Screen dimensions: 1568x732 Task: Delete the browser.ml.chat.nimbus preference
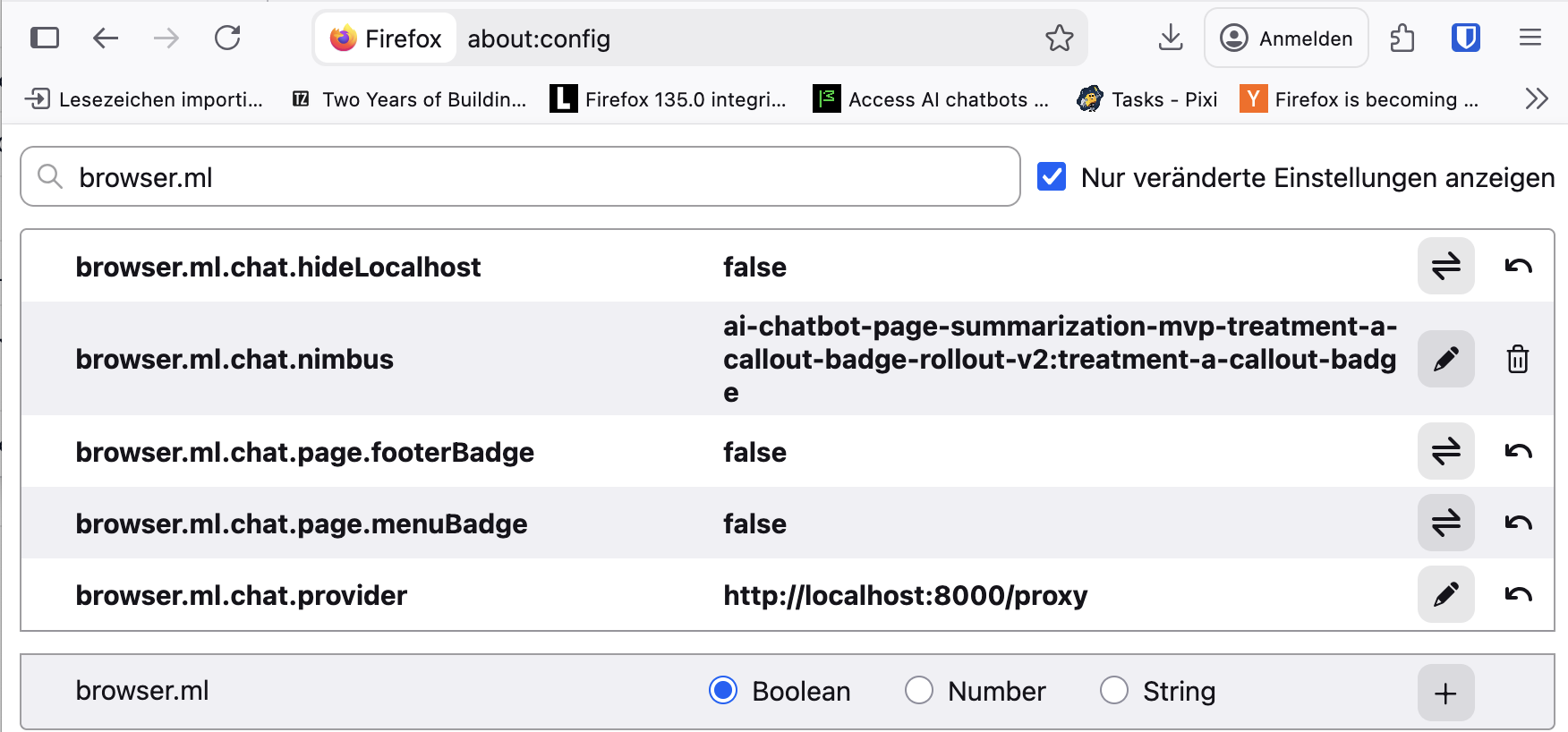(x=1518, y=359)
